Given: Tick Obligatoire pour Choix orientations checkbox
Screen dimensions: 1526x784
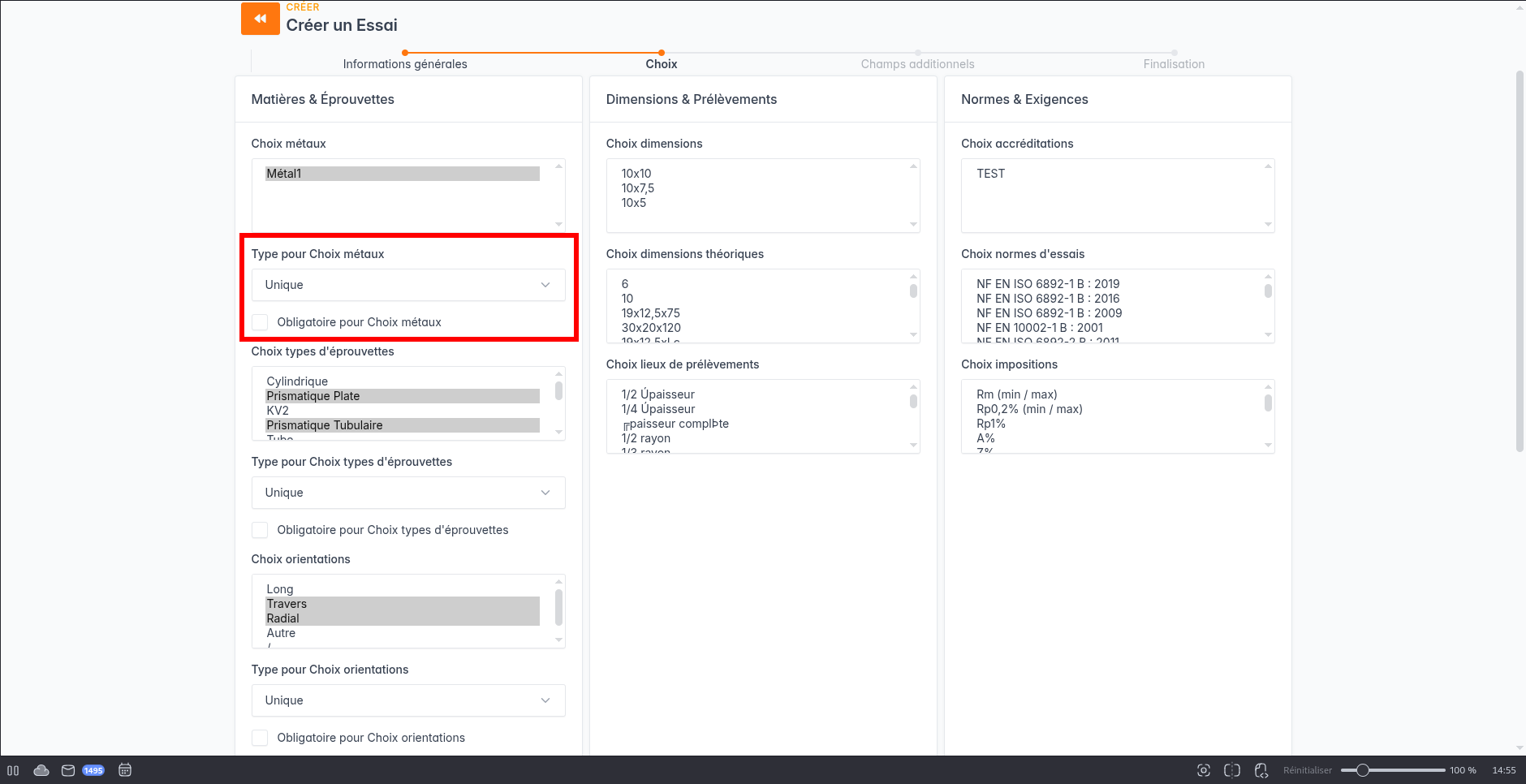Looking at the screenshot, I should point(260,738).
